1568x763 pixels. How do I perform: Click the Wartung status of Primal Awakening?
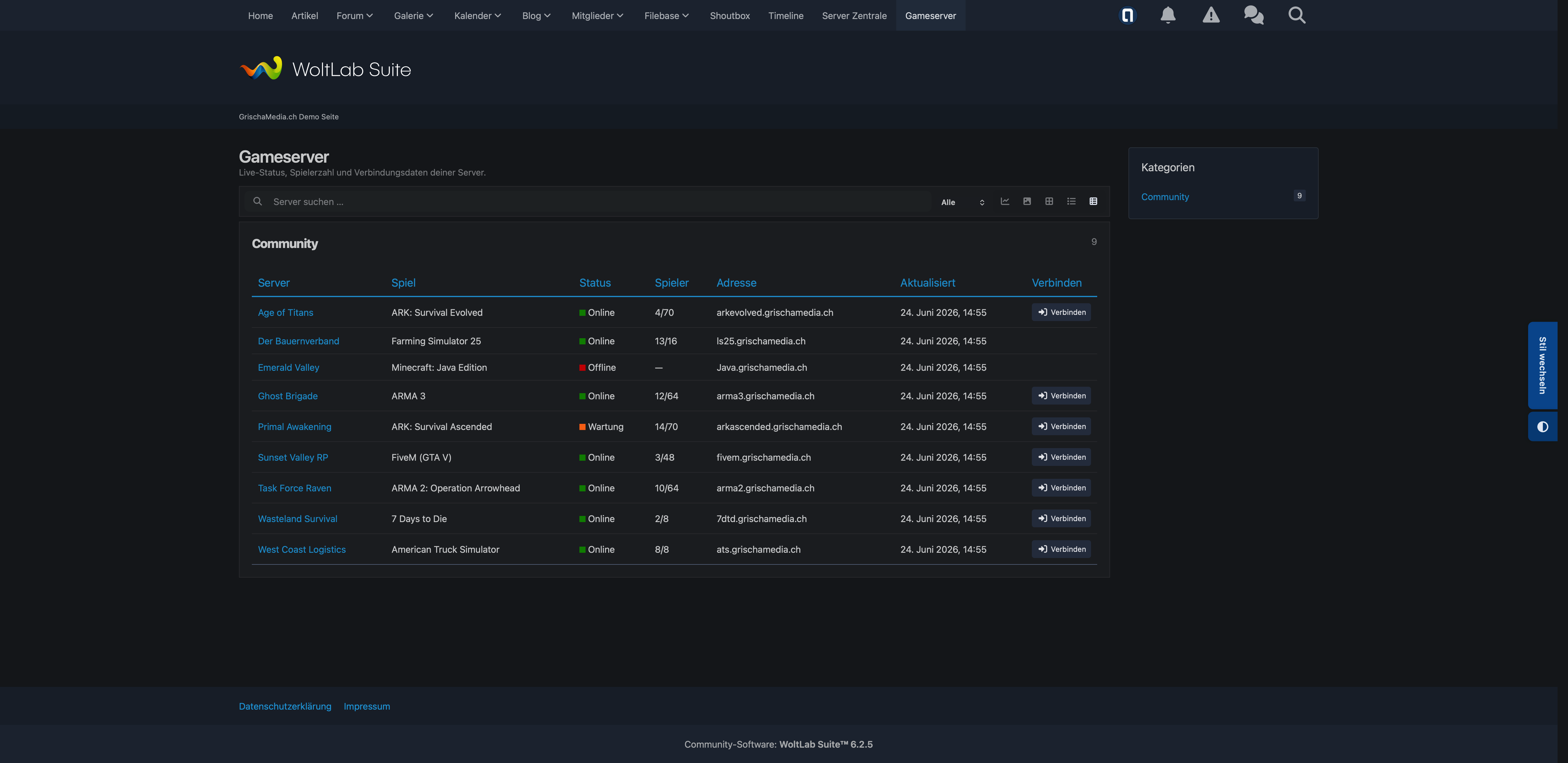click(601, 427)
